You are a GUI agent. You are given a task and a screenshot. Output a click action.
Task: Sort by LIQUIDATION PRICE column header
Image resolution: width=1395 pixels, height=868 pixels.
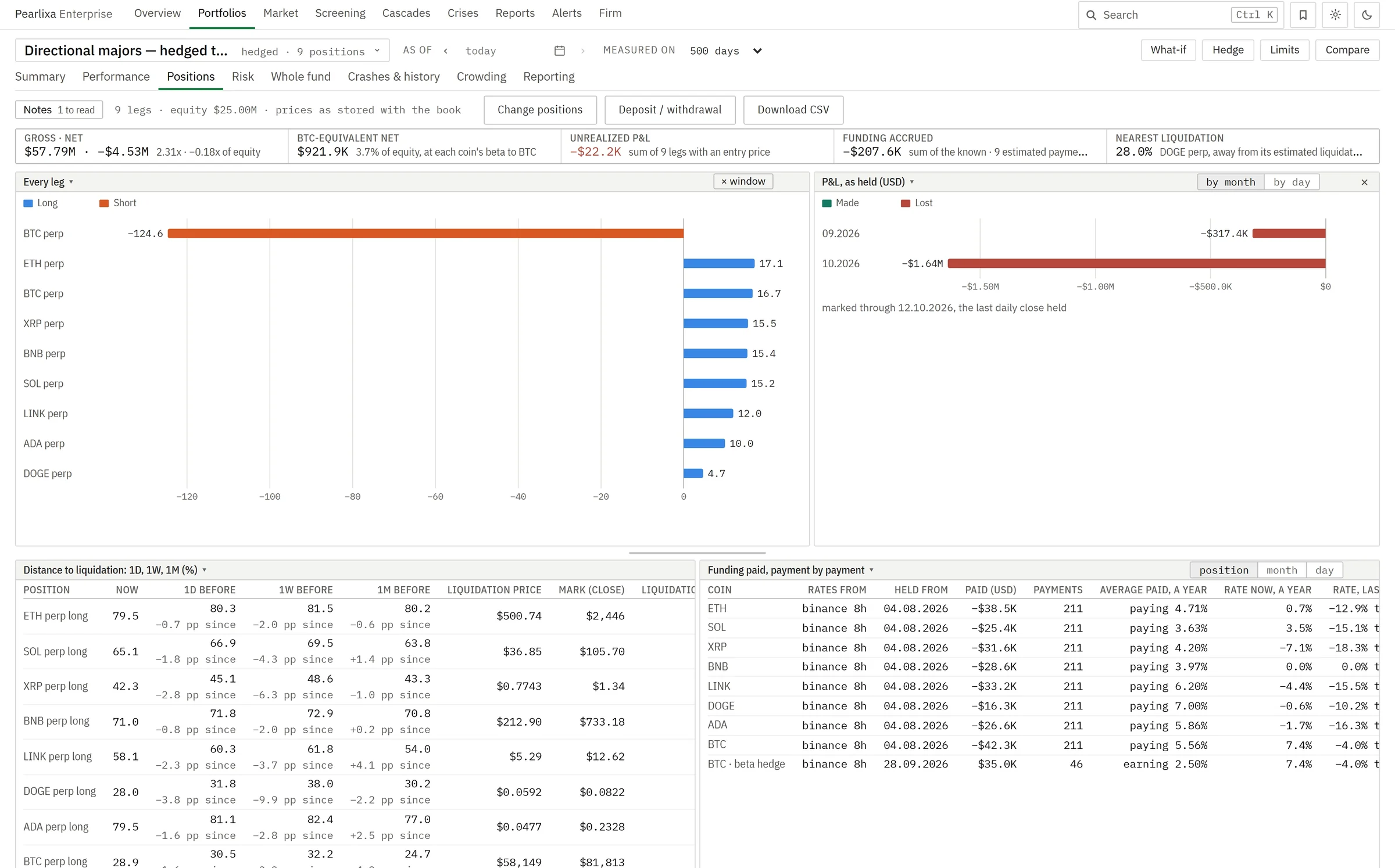click(494, 590)
